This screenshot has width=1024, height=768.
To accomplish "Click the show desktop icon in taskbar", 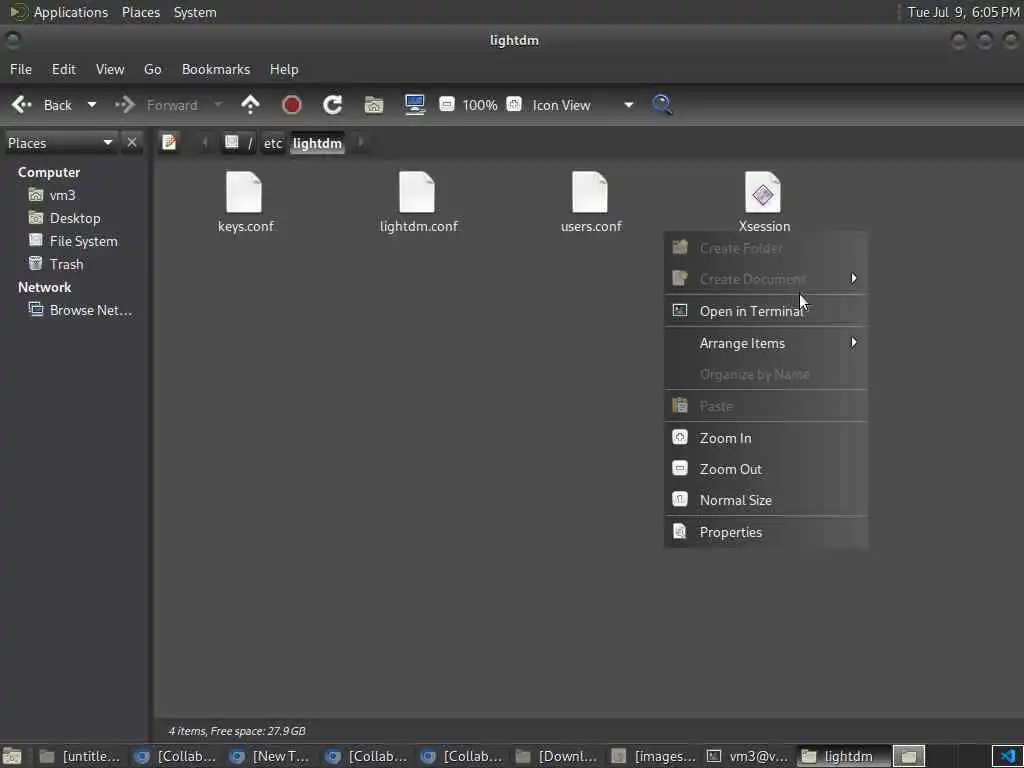I will tap(12, 756).
